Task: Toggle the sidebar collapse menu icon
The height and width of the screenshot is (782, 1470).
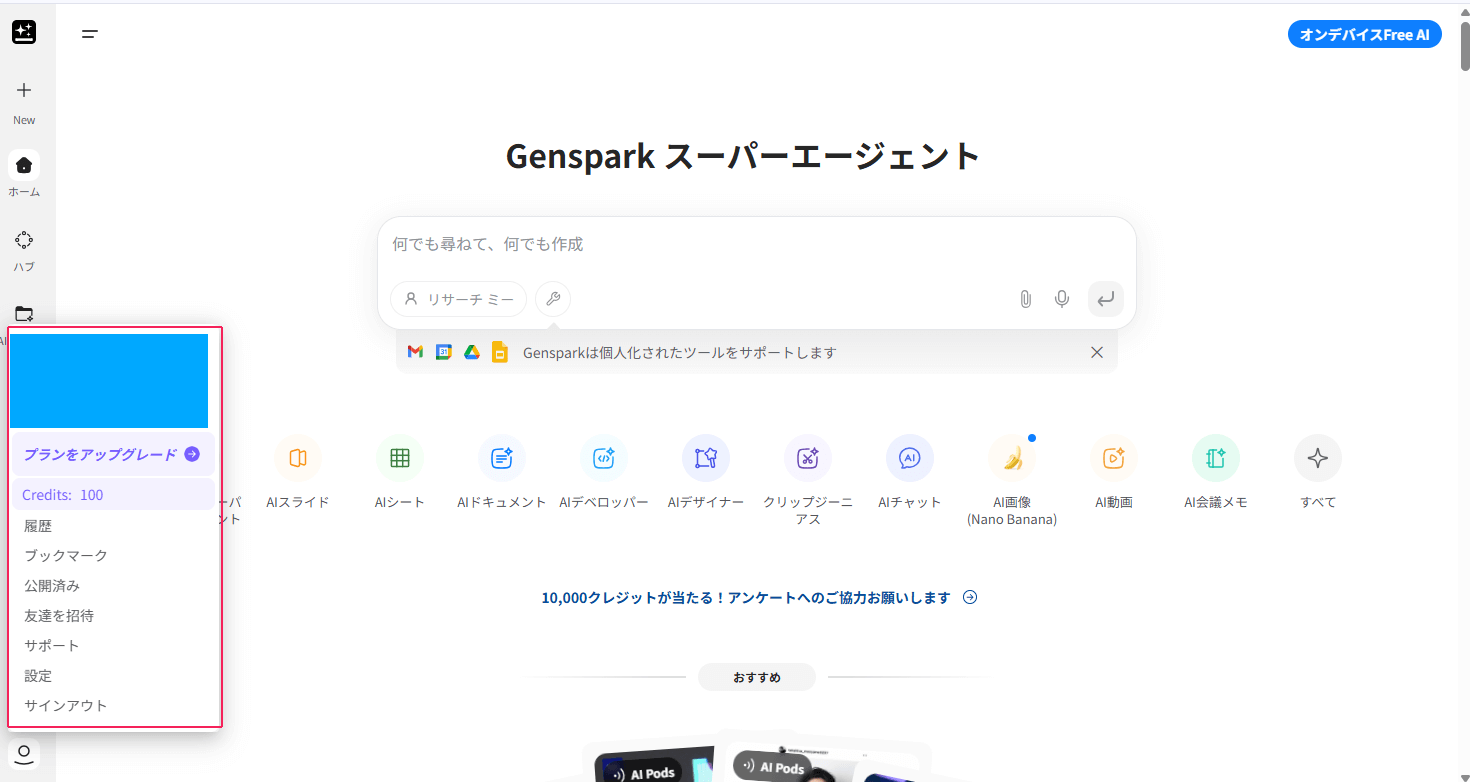Action: point(90,34)
